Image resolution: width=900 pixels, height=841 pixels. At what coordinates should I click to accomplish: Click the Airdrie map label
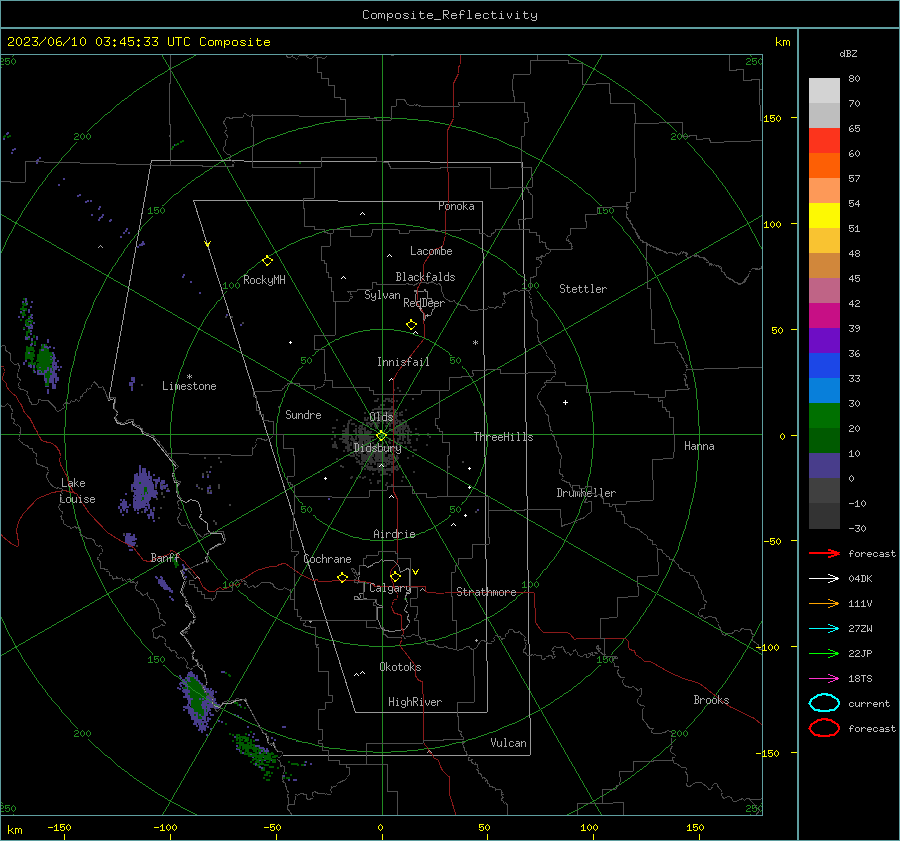click(394, 534)
